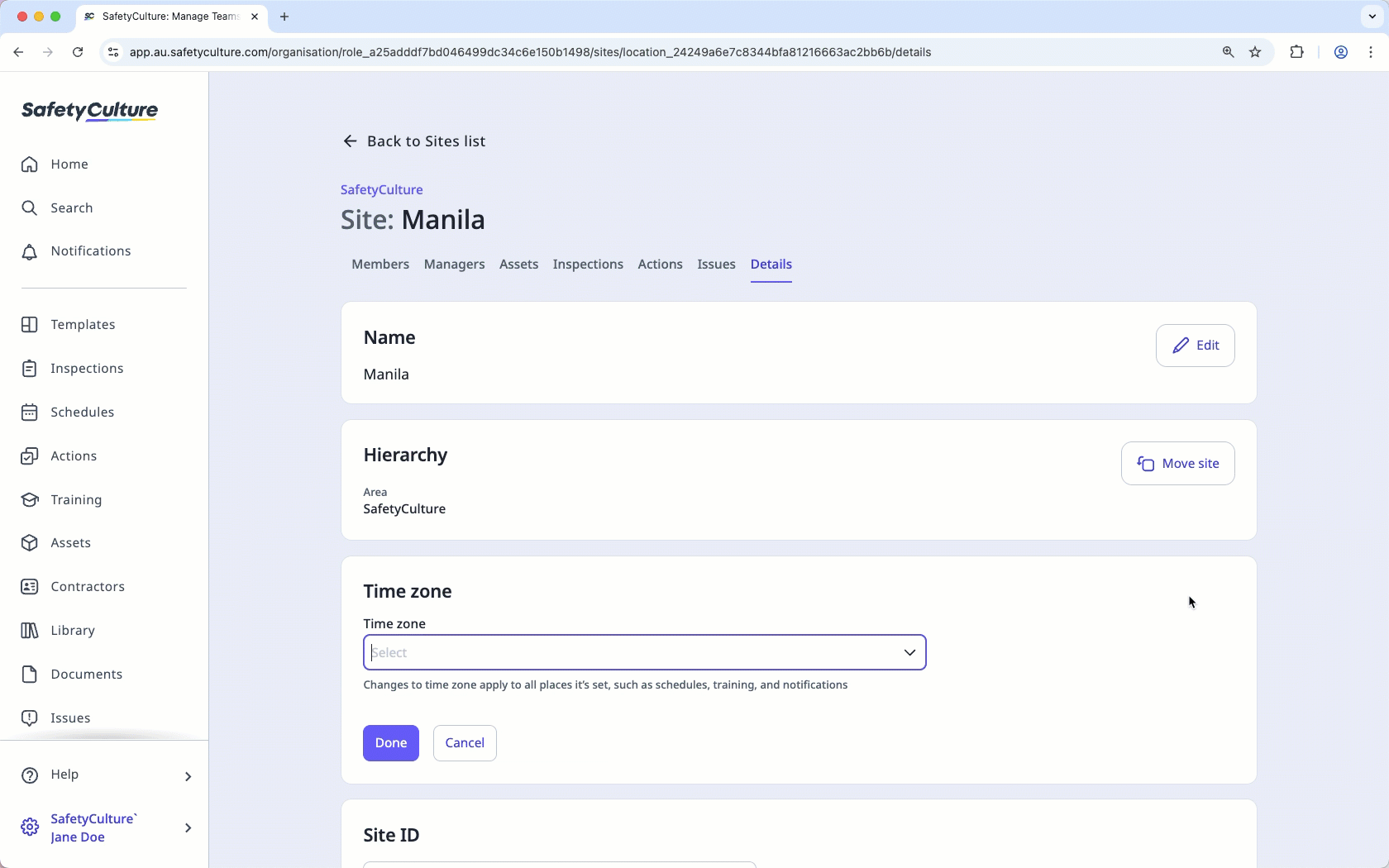
Task: Click the SafetyCulture area value under Hierarchy
Action: (404, 509)
